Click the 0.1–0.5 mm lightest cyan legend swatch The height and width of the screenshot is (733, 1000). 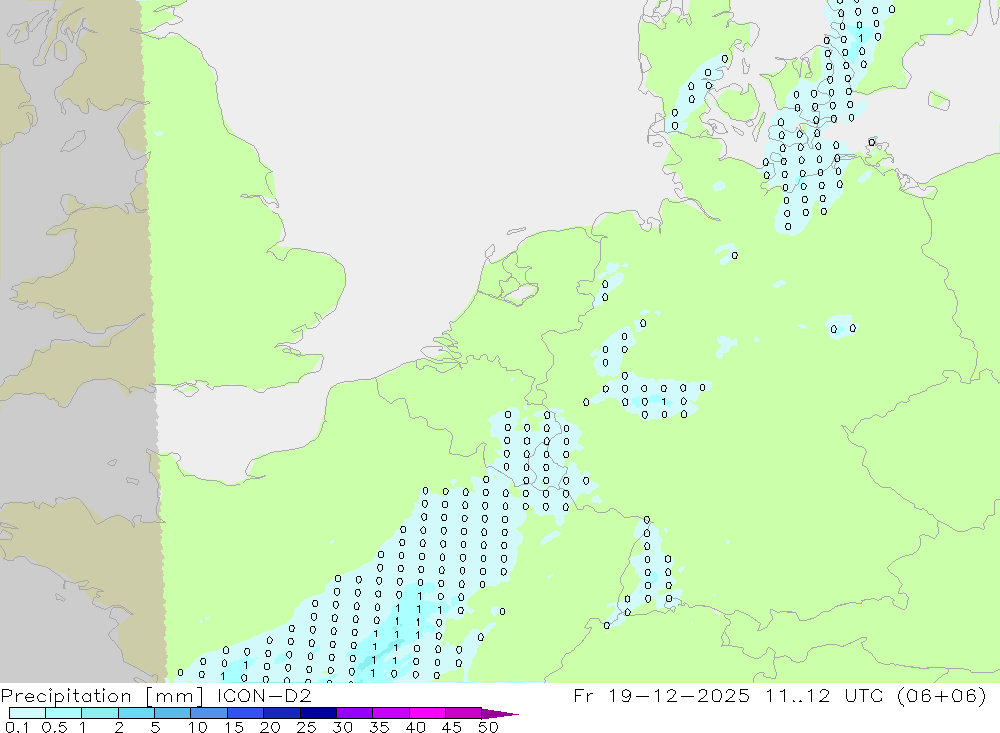tap(27, 713)
